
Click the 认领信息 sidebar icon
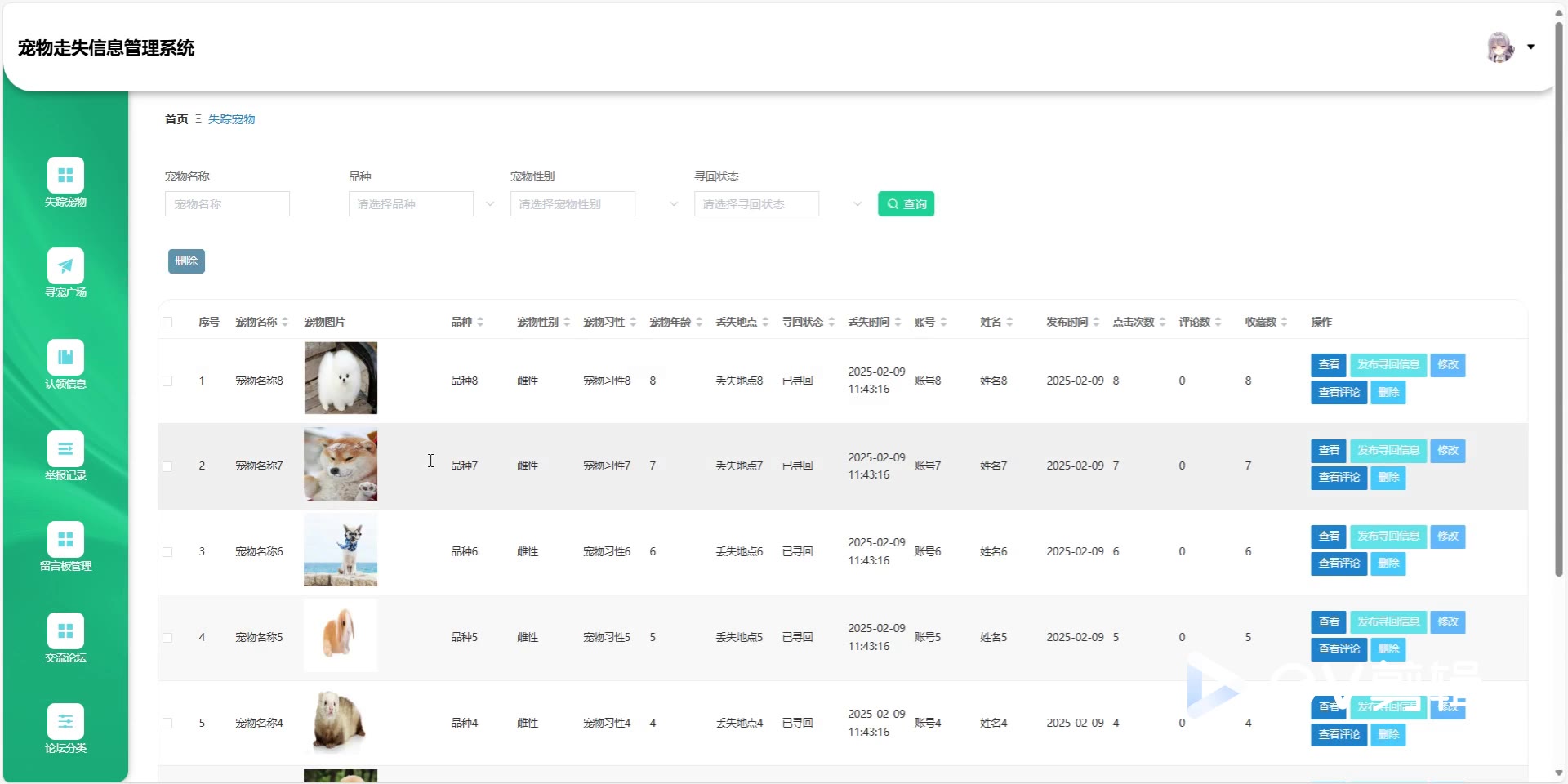tap(65, 357)
